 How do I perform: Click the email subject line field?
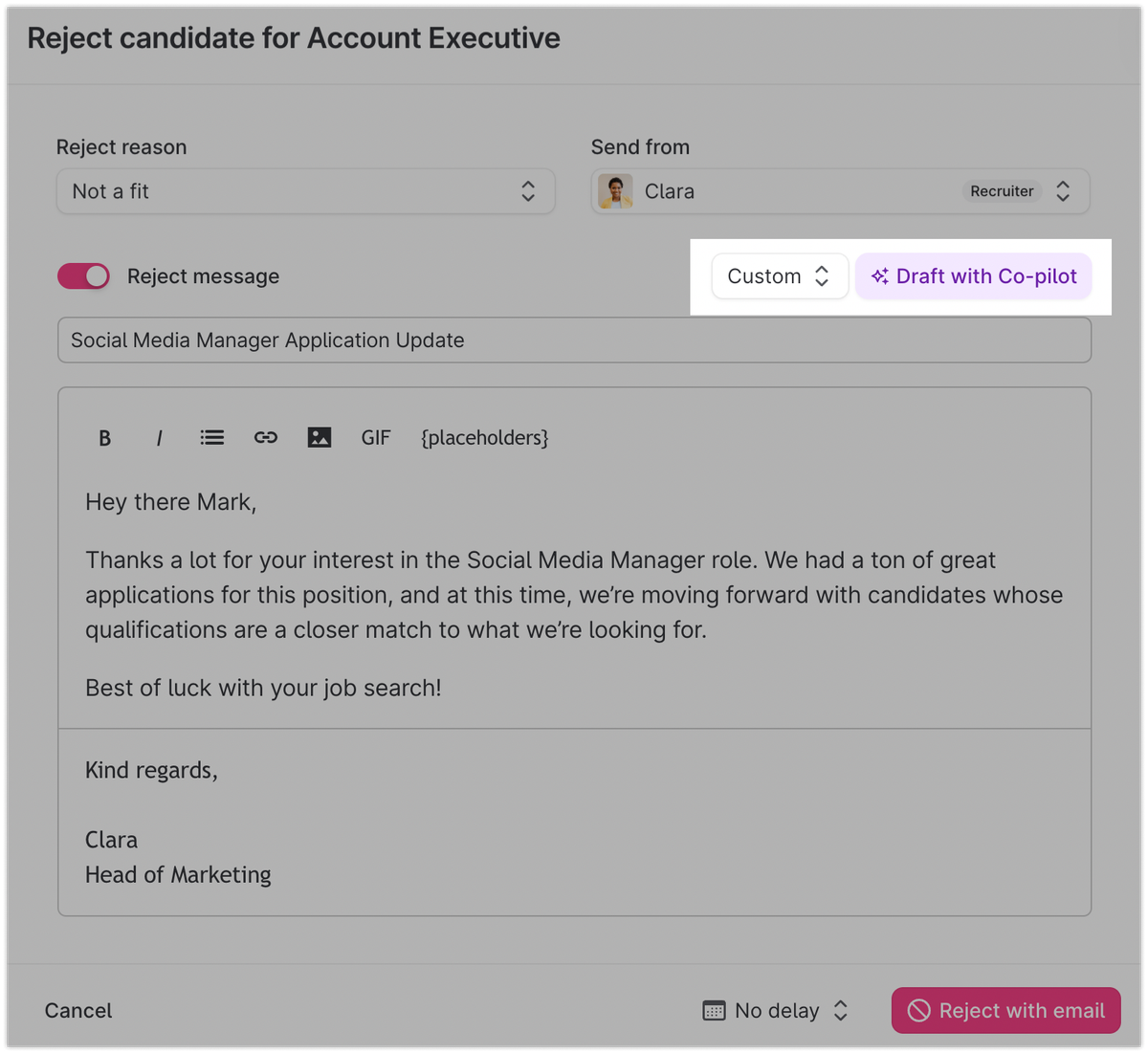pos(574,340)
